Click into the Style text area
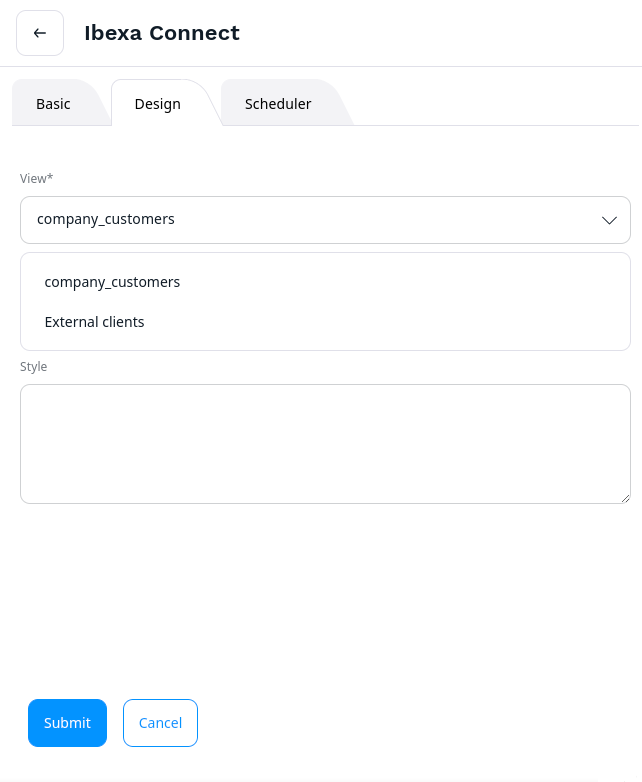The image size is (642, 782). click(x=325, y=443)
